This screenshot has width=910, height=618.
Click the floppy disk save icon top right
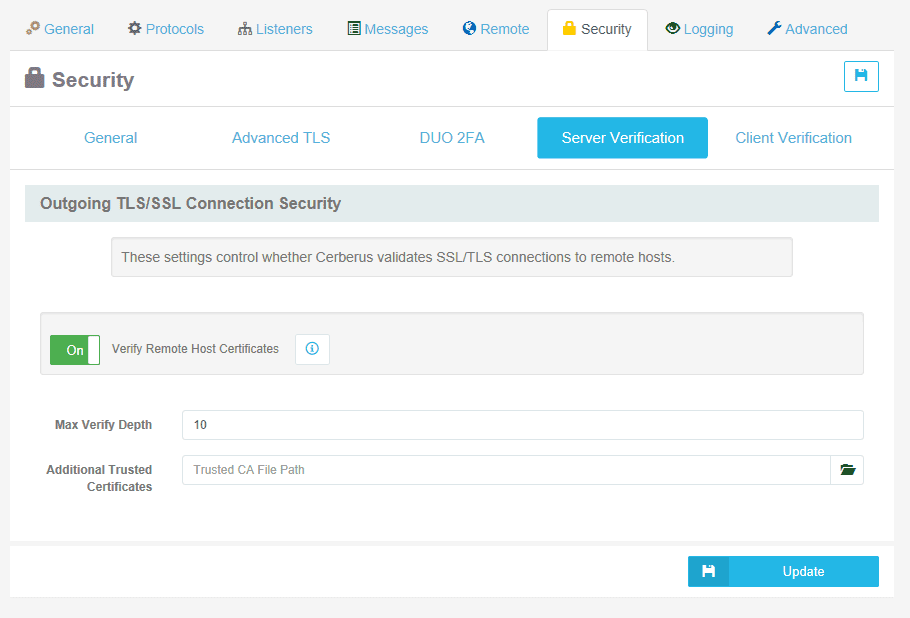coord(861,76)
